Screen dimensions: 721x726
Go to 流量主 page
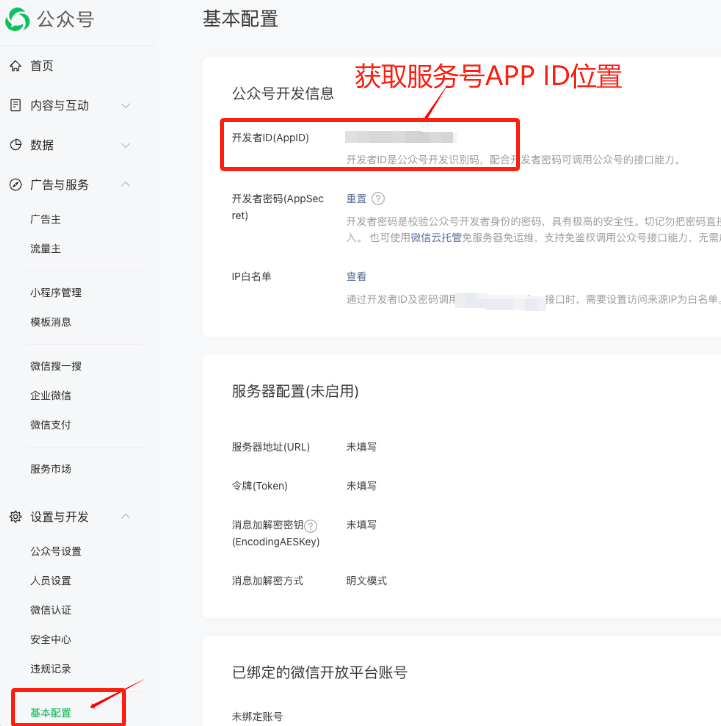tap(45, 249)
